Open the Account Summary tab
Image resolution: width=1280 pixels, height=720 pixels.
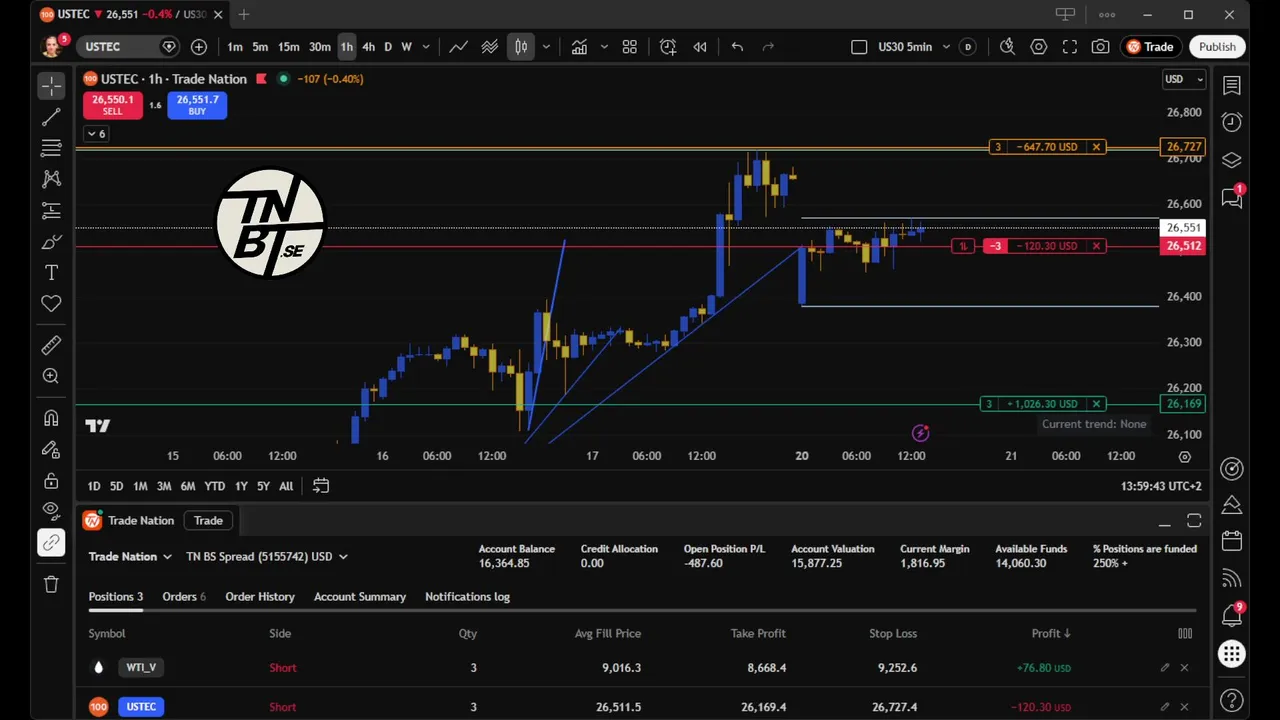(x=360, y=597)
